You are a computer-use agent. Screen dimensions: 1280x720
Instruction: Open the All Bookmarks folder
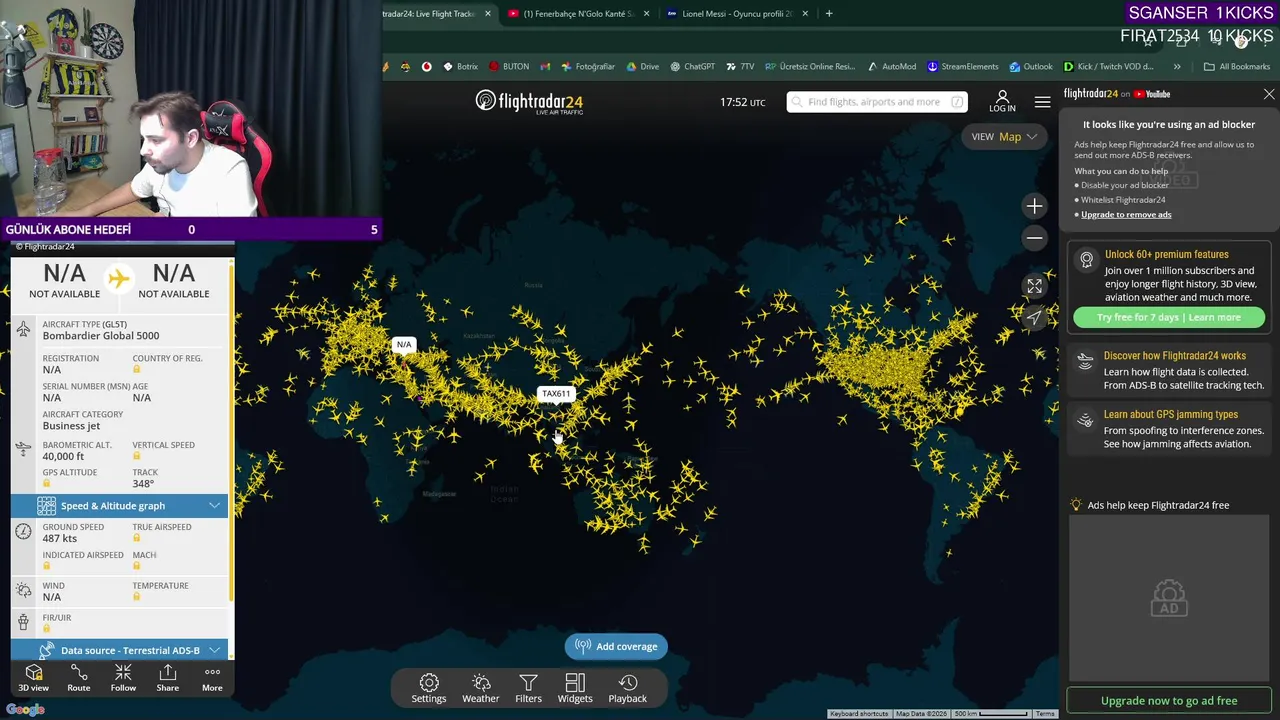click(1236, 67)
